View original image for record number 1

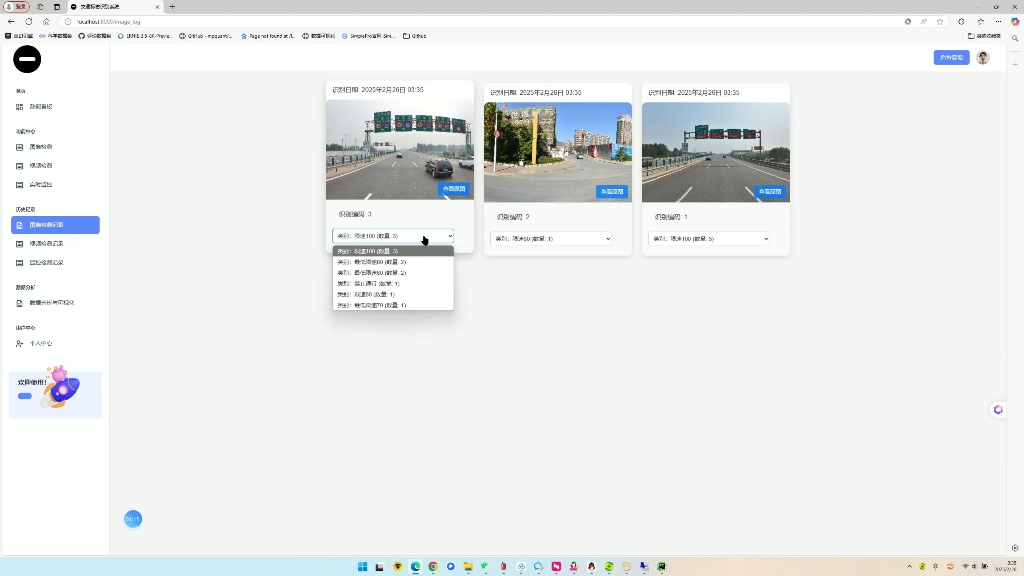tap(770, 191)
